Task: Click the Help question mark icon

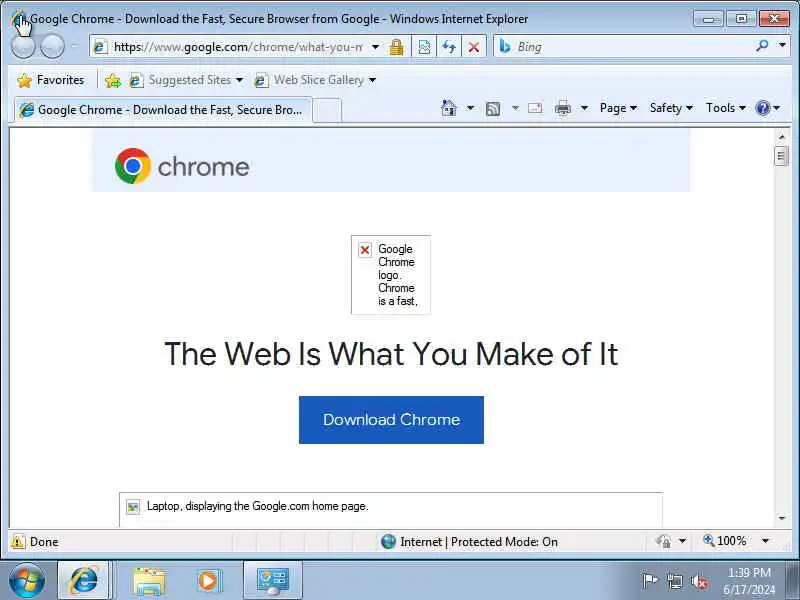Action: tap(763, 108)
